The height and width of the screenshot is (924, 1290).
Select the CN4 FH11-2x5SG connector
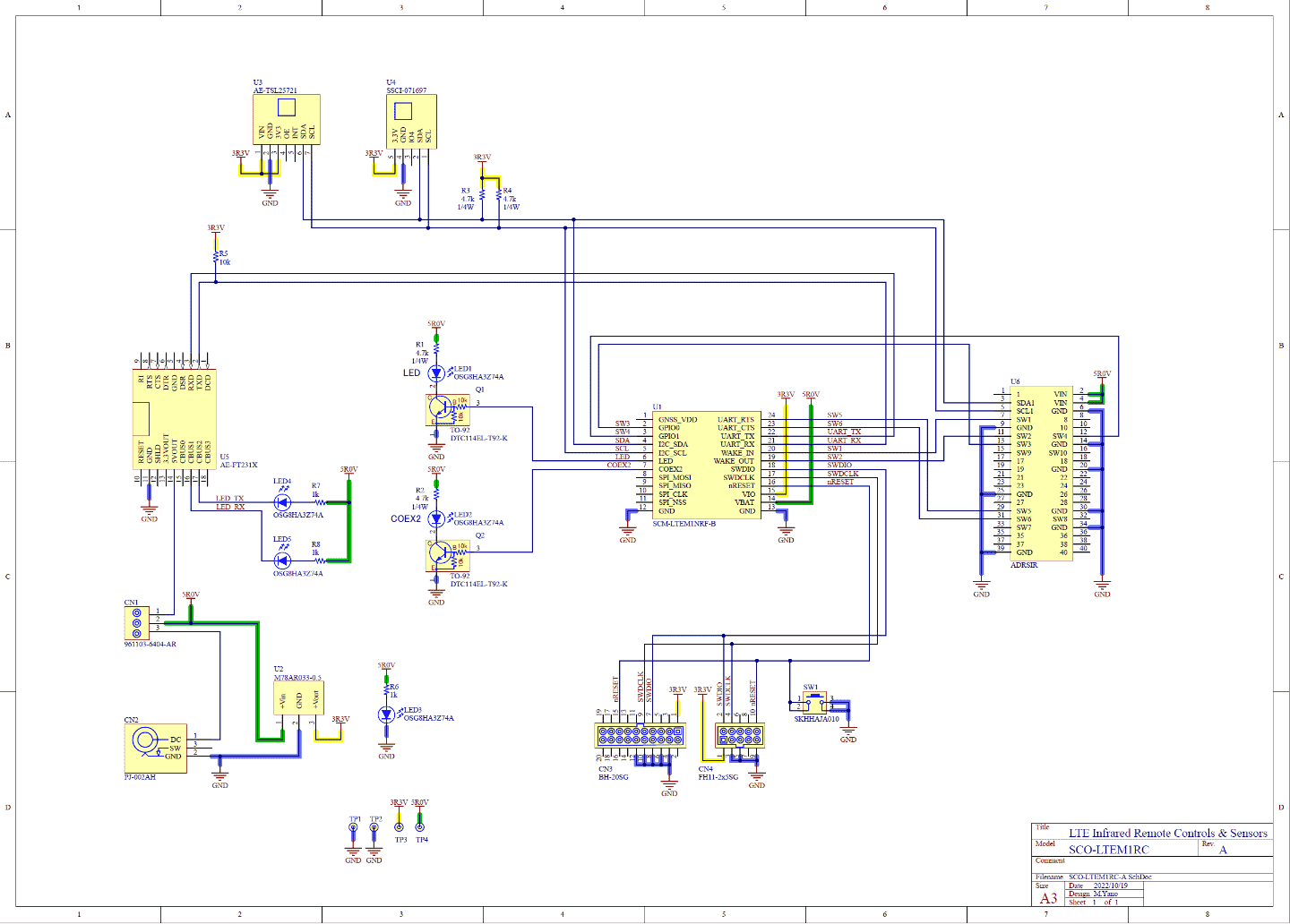(x=739, y=736)
